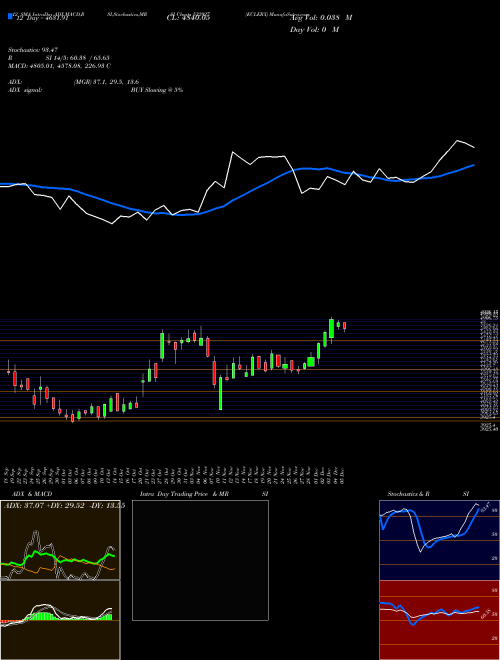Click the 'BUY Slowing @ 5%' signal text
The image size is (500, 660).
pyautogui.click(x=157, y=90)
